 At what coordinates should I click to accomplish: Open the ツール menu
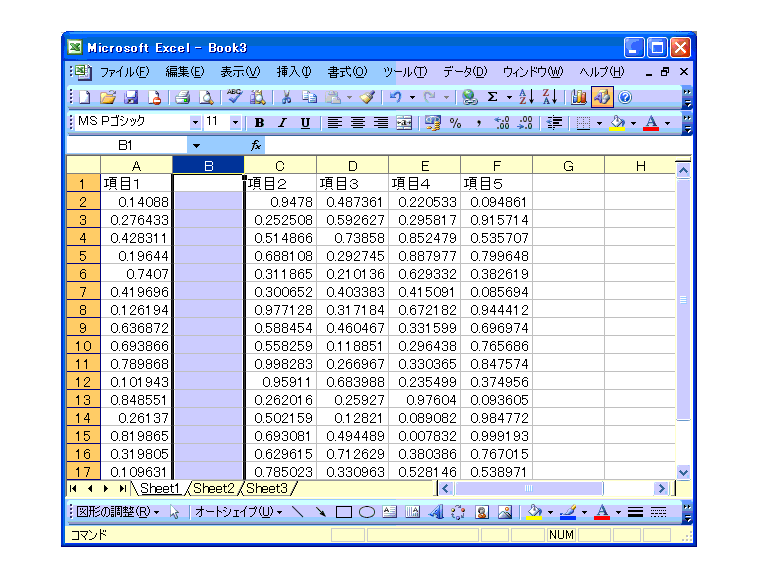(x=405, y=72)
